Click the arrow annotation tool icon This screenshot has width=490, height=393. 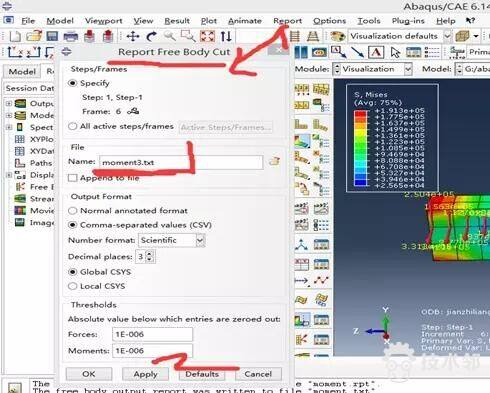tap(357, 52)
